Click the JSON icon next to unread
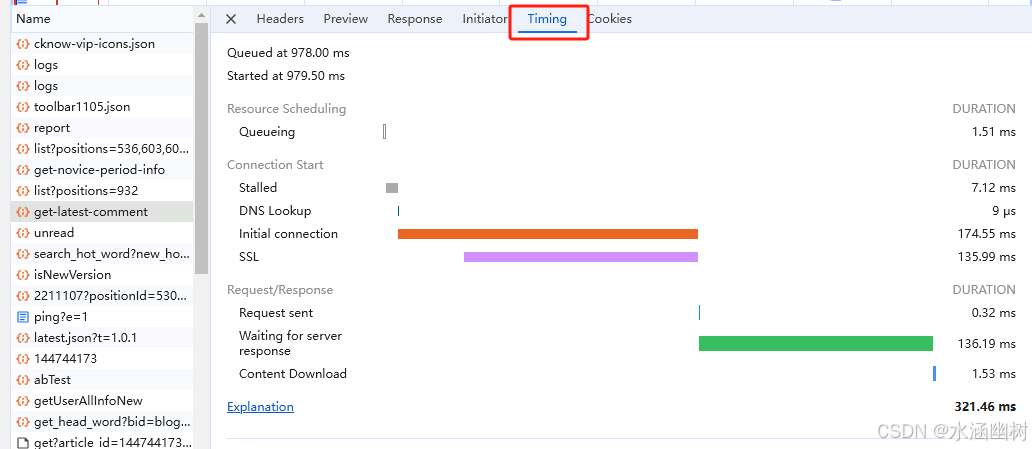 [x=23, y=232]
